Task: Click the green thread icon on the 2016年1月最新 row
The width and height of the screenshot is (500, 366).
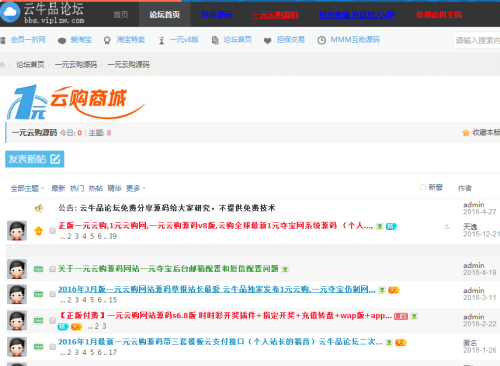Action: click(39, 347)
